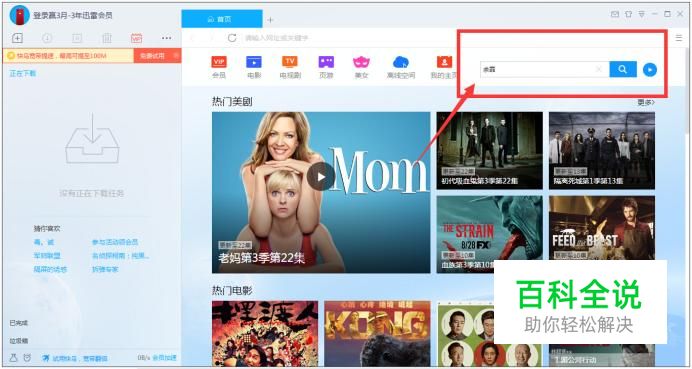Select the 垃圾箱 list
The image size is (692, 369).
[19, 341]
